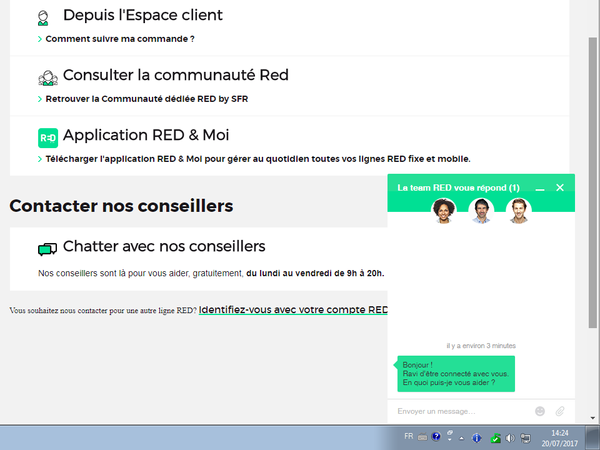Click Identifiez-vous avec votre compte RED link

293,310
